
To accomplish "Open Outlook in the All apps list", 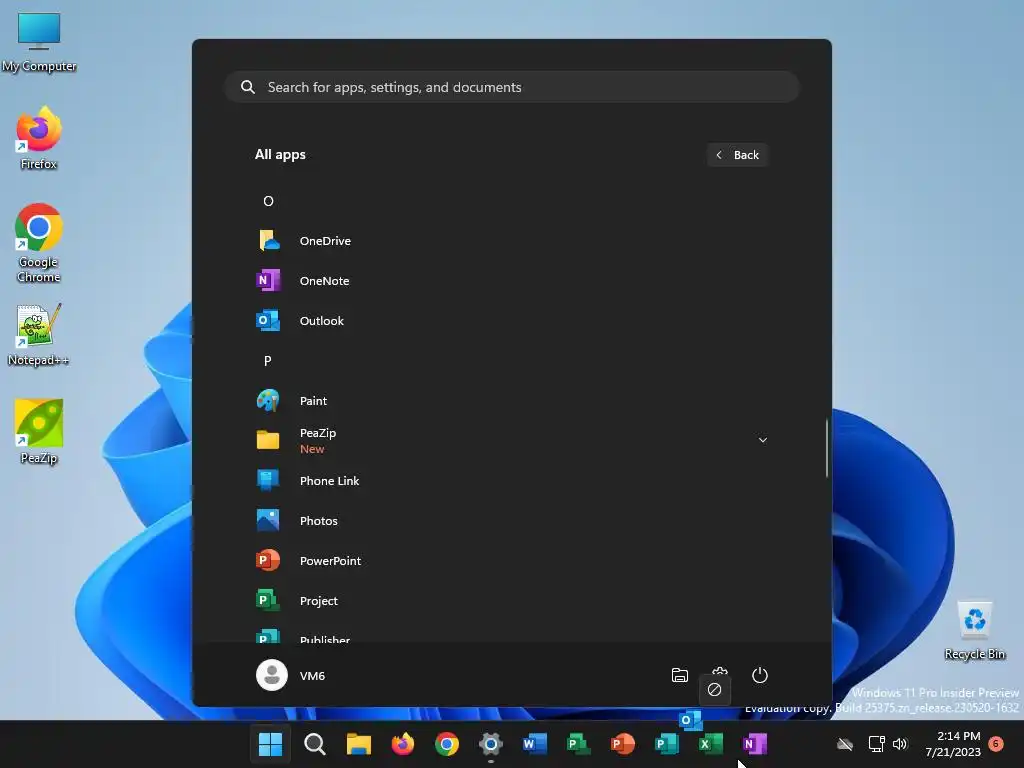I will 512,321.
